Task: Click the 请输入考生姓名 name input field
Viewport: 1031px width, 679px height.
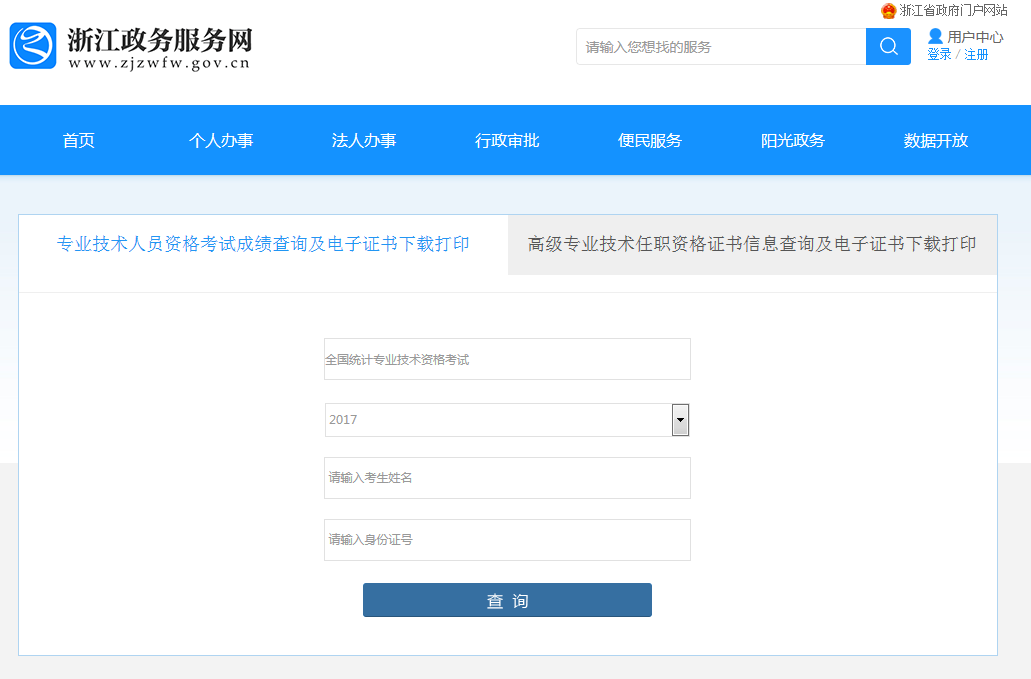Action: point(507,478)
